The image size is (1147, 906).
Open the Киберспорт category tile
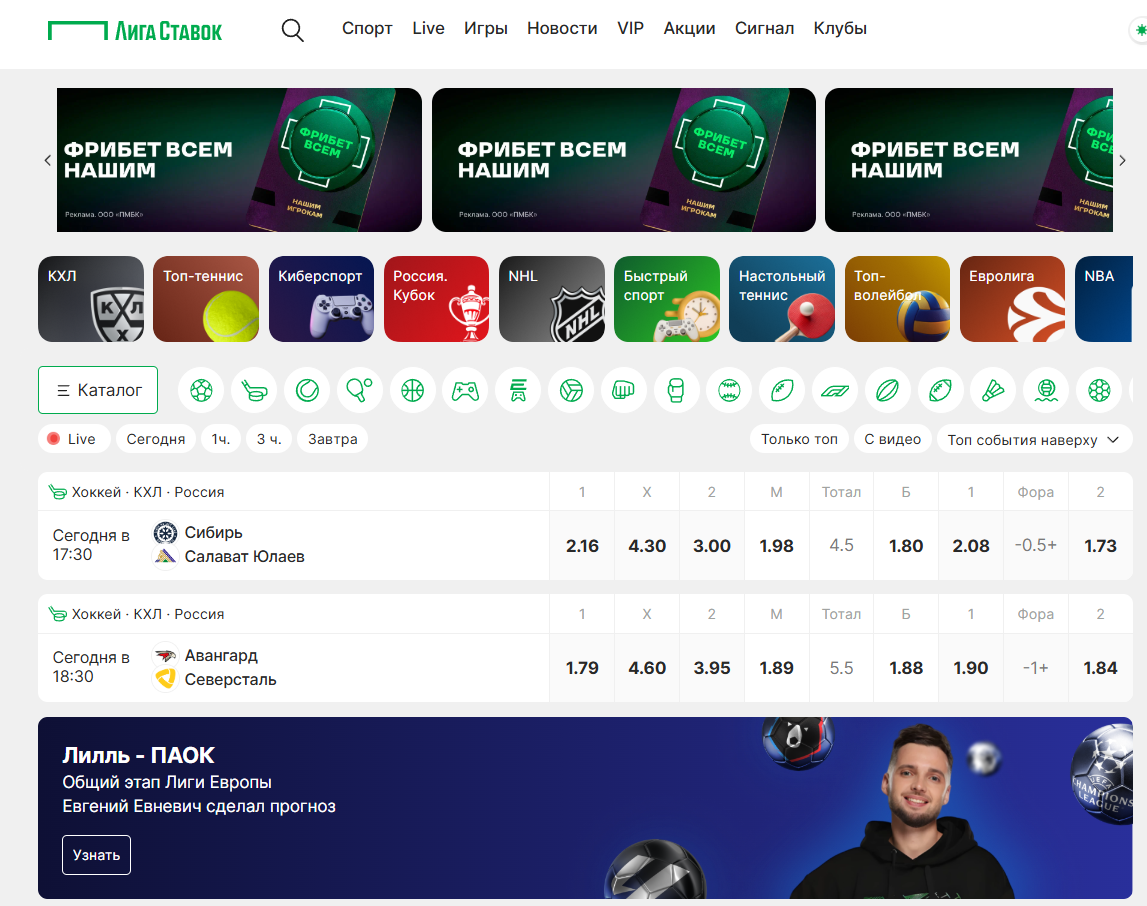pos(322,299)
